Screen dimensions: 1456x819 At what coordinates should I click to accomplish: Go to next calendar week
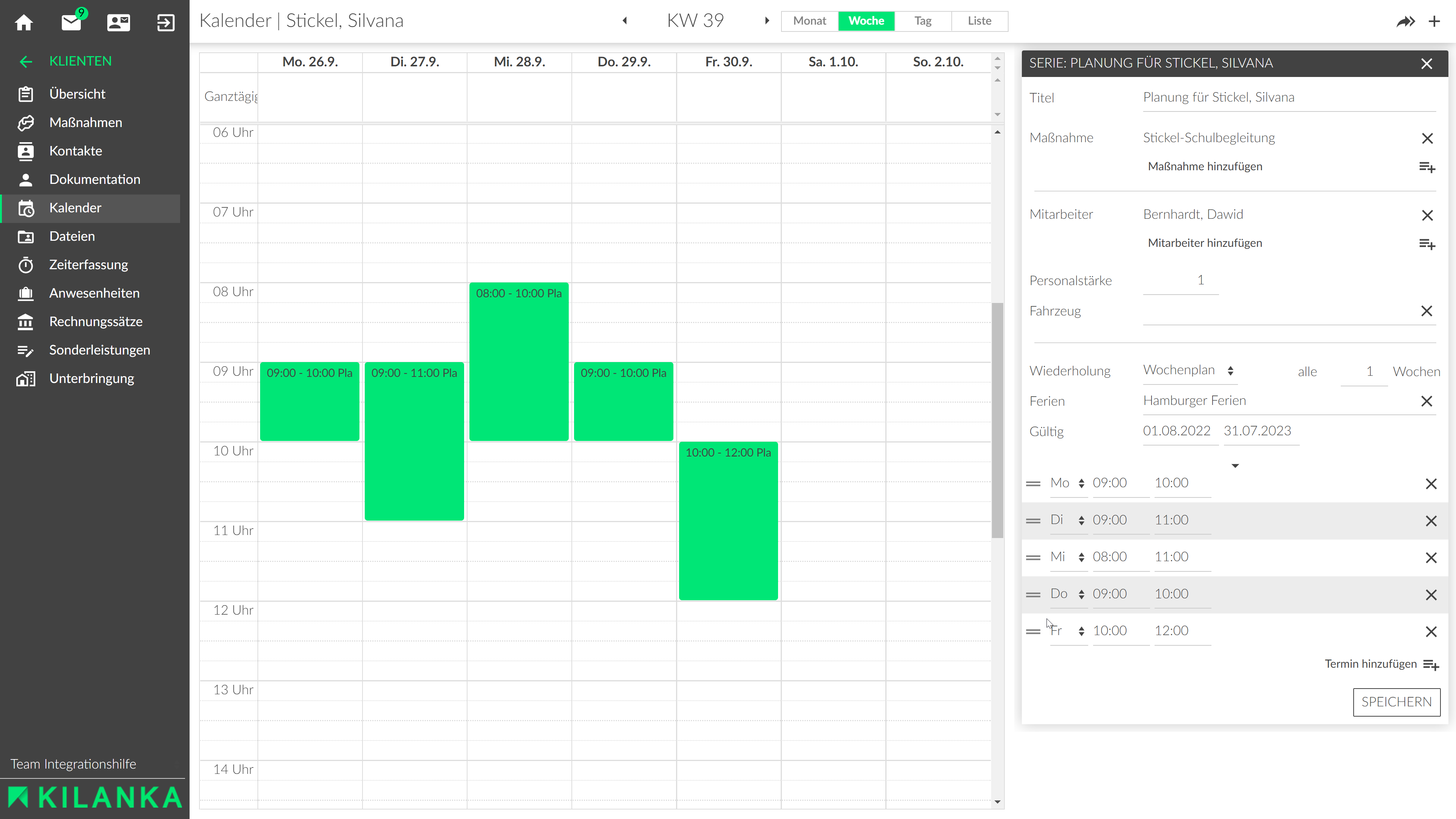(767, 21)
